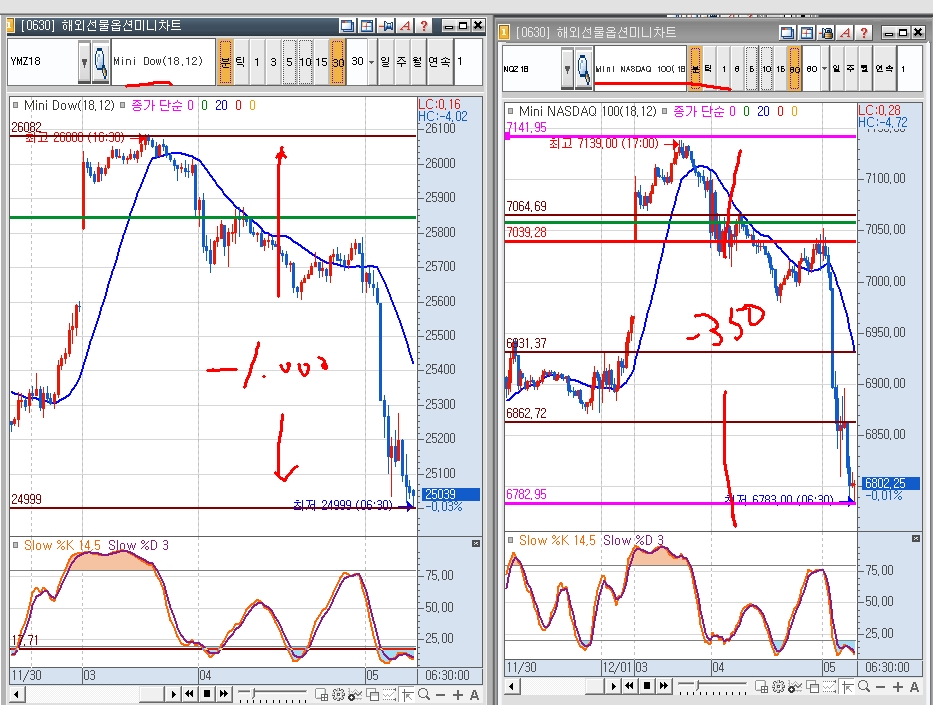Click plus zoom-in icon below Mini NASDAQ chart
The height and width of the screenshot is (705, 933).
[x=897, y=687]
